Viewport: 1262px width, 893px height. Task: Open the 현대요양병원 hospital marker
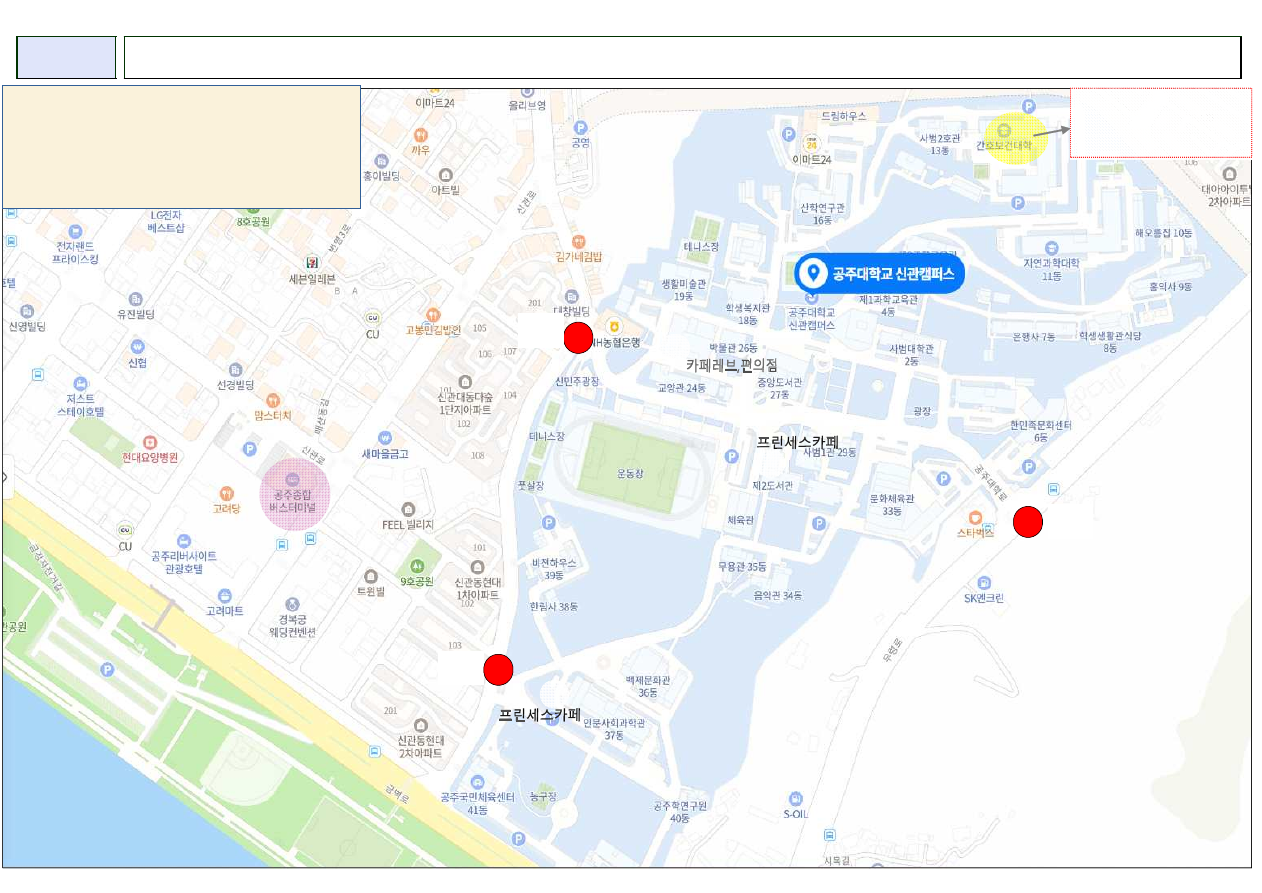point(150,441)
